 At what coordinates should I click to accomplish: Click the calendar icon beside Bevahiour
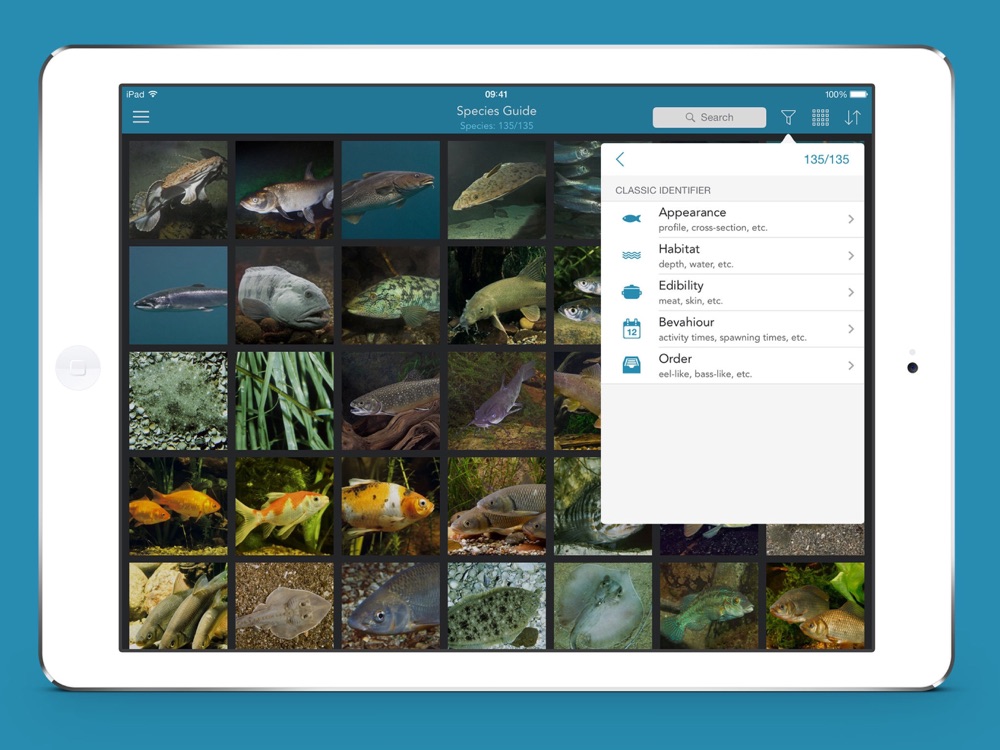(x=631, y=329)
